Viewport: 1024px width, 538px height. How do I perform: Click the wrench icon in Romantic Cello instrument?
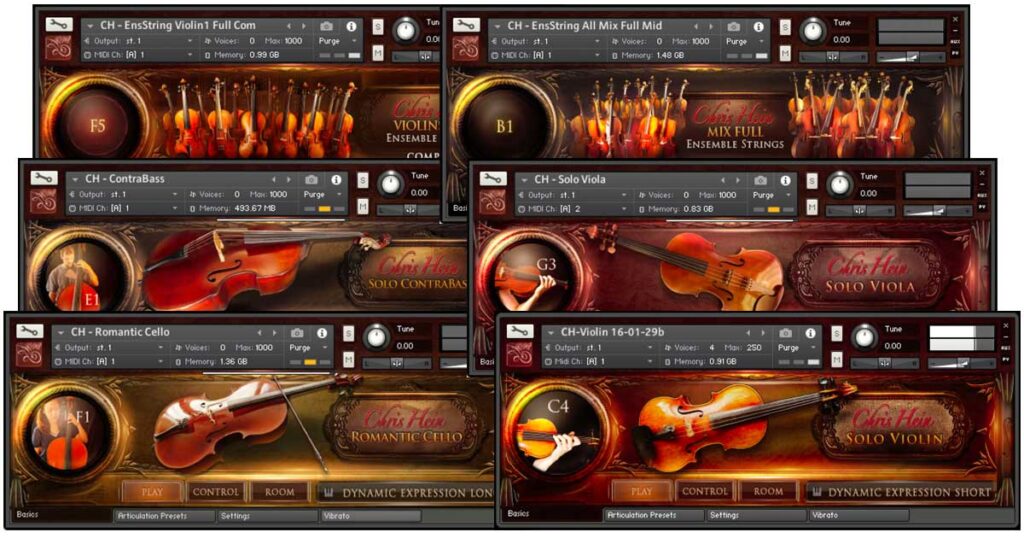coord(29,331)
